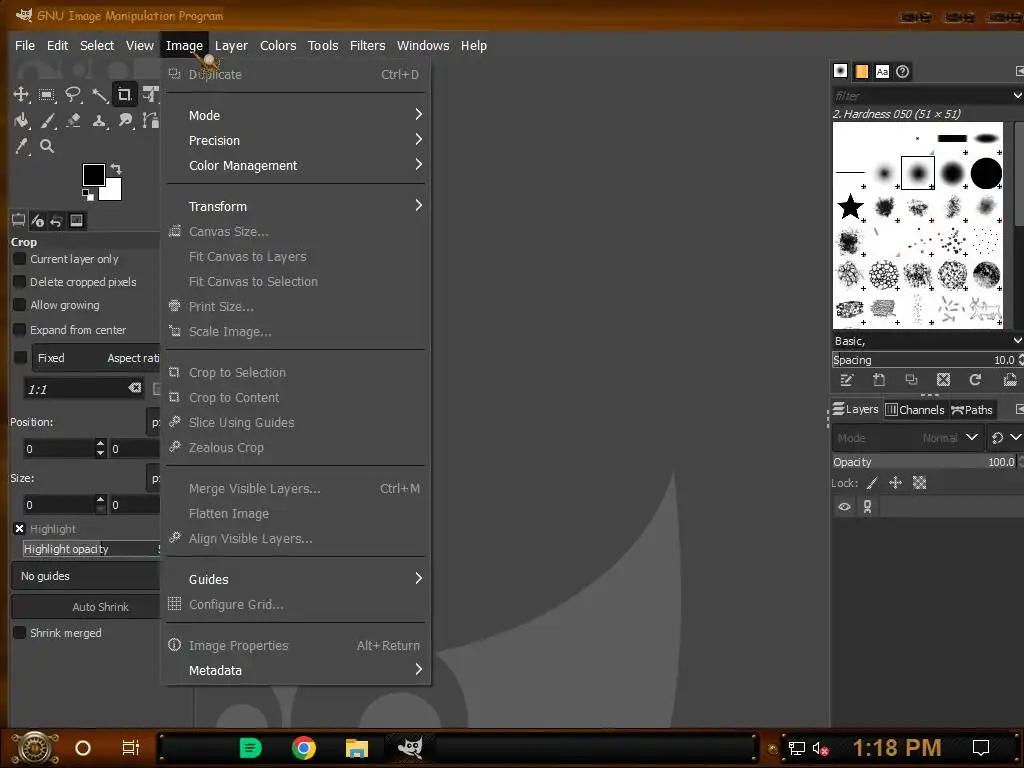This screenshot has height=768, width=1024.
Task: Open the Images tab in toolbox dock
Action: (76, 221)
